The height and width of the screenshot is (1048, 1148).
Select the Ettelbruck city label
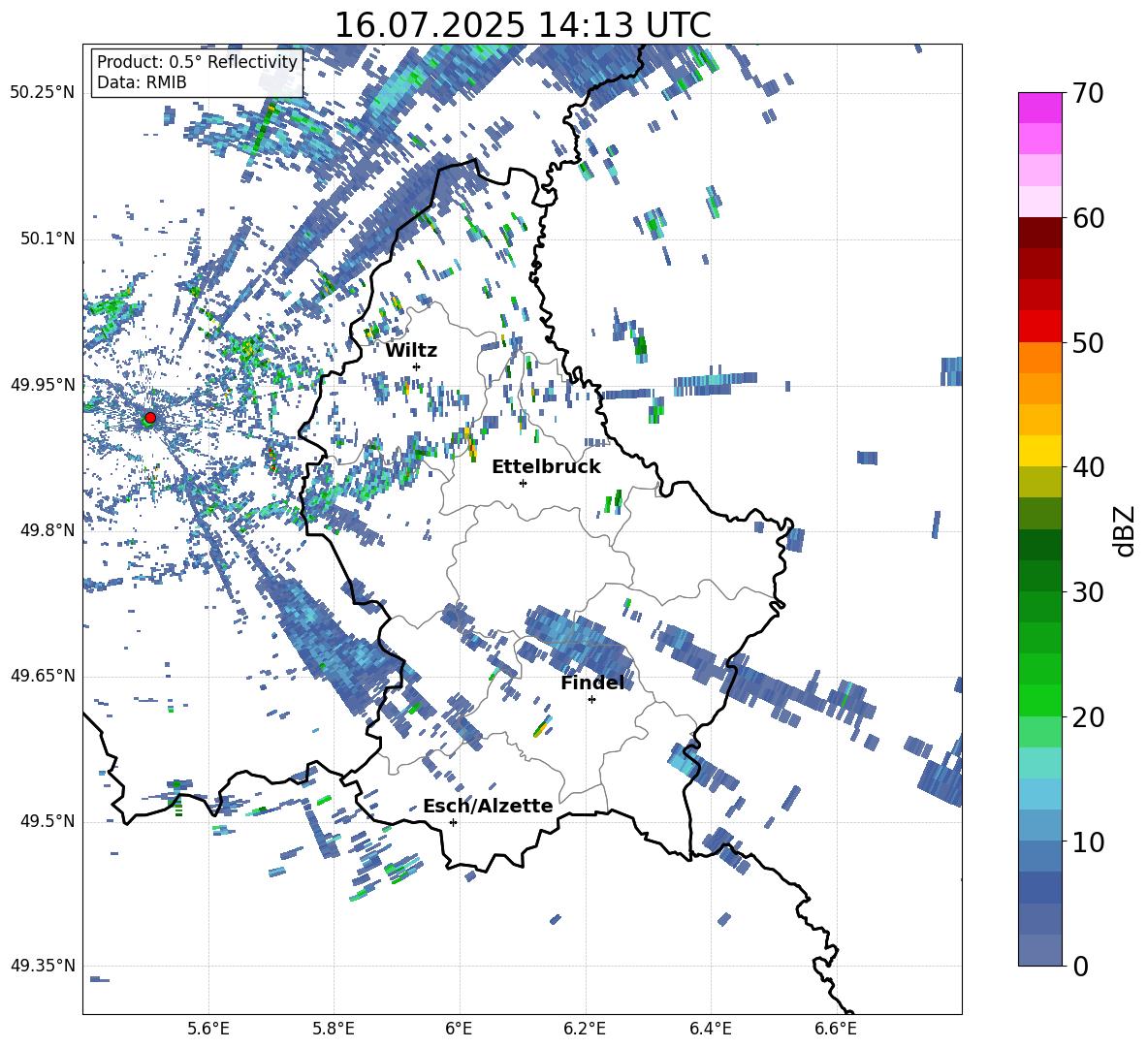[x=546, y=467]
